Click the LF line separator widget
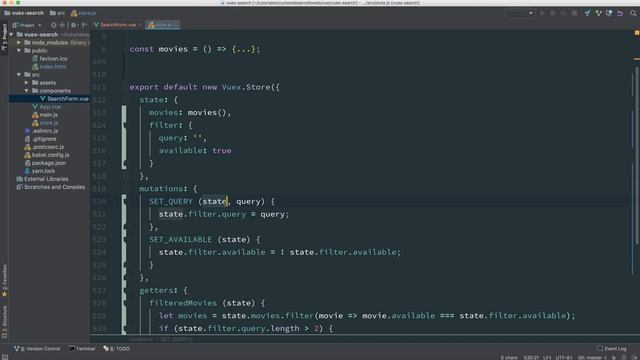 (x=547, y=358)
